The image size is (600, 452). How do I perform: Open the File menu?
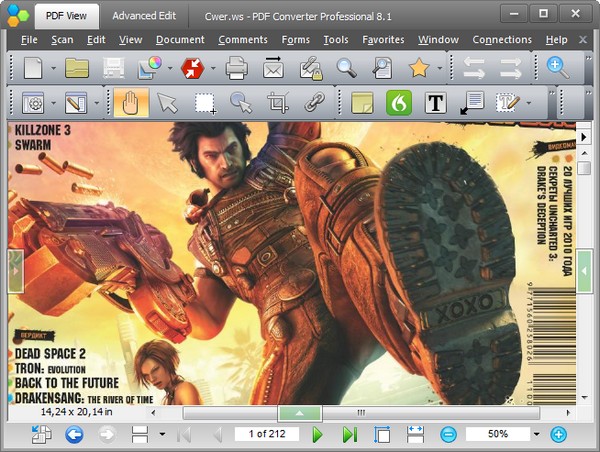pos(29,40)
